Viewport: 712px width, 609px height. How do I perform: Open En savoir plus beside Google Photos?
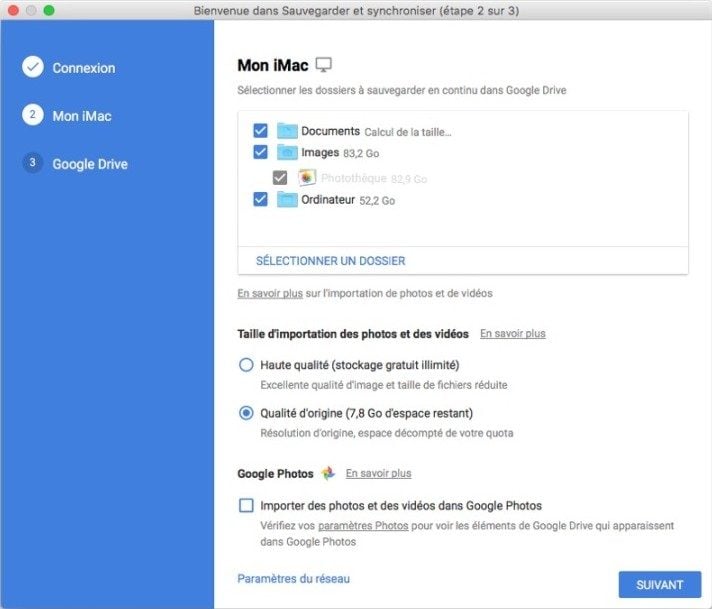click(x=378, y=473)
